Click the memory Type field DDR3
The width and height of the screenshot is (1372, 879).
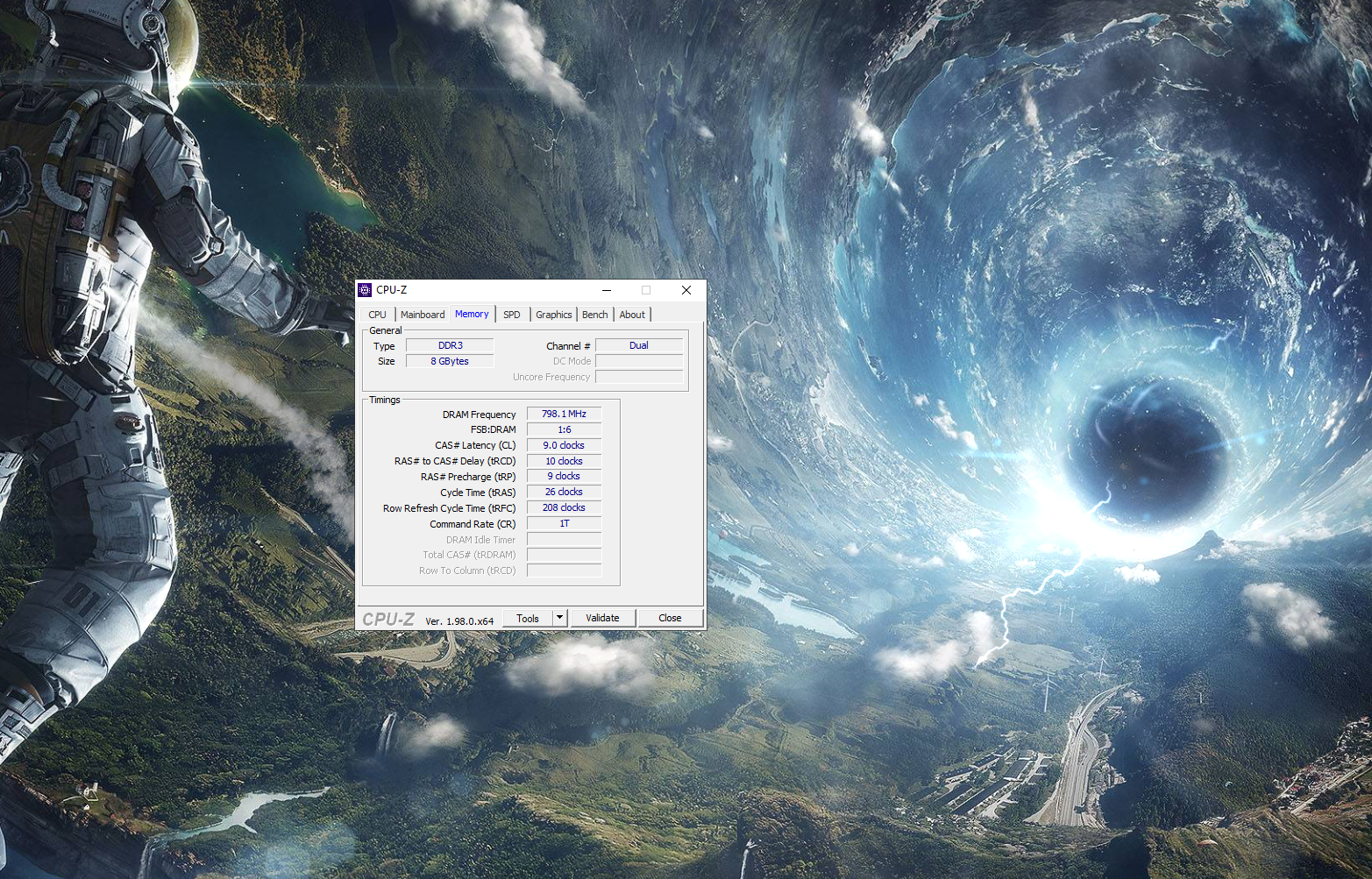point(450,345)
